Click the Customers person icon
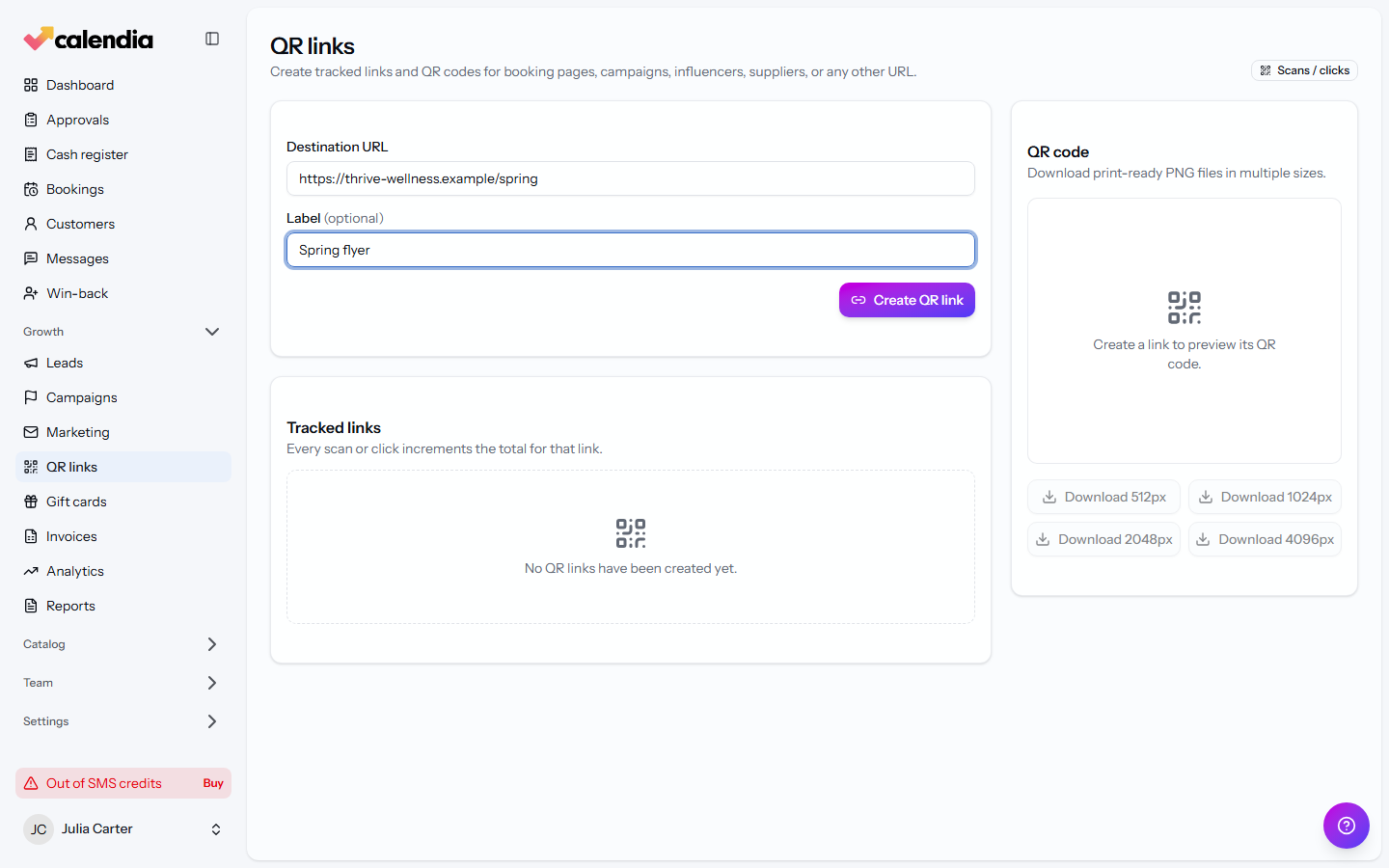The image size is (1389, 868). [x=31, y=224]
